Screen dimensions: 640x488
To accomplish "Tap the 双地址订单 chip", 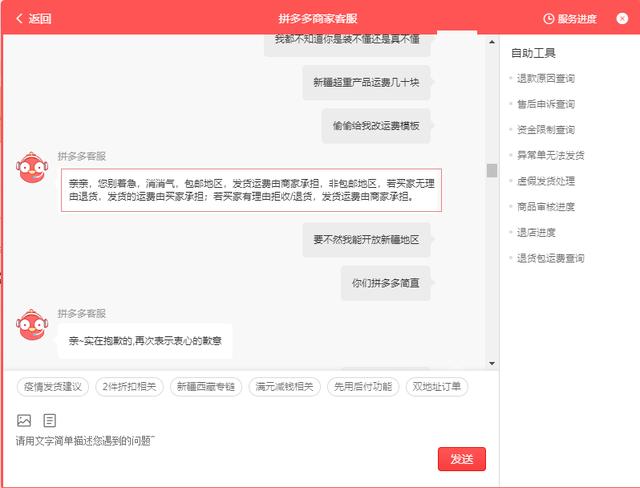I will 438,386.
